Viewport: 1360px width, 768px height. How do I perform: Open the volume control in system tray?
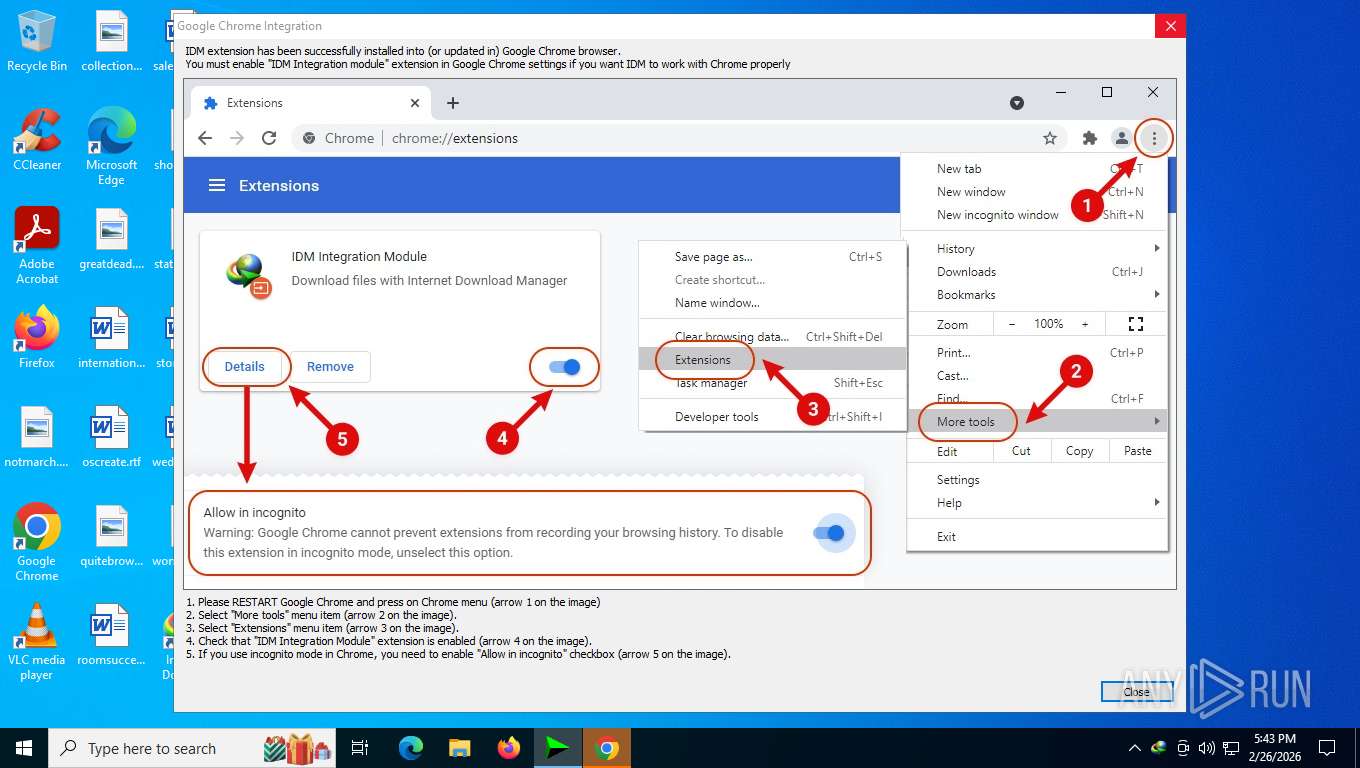coord(1207,748)
